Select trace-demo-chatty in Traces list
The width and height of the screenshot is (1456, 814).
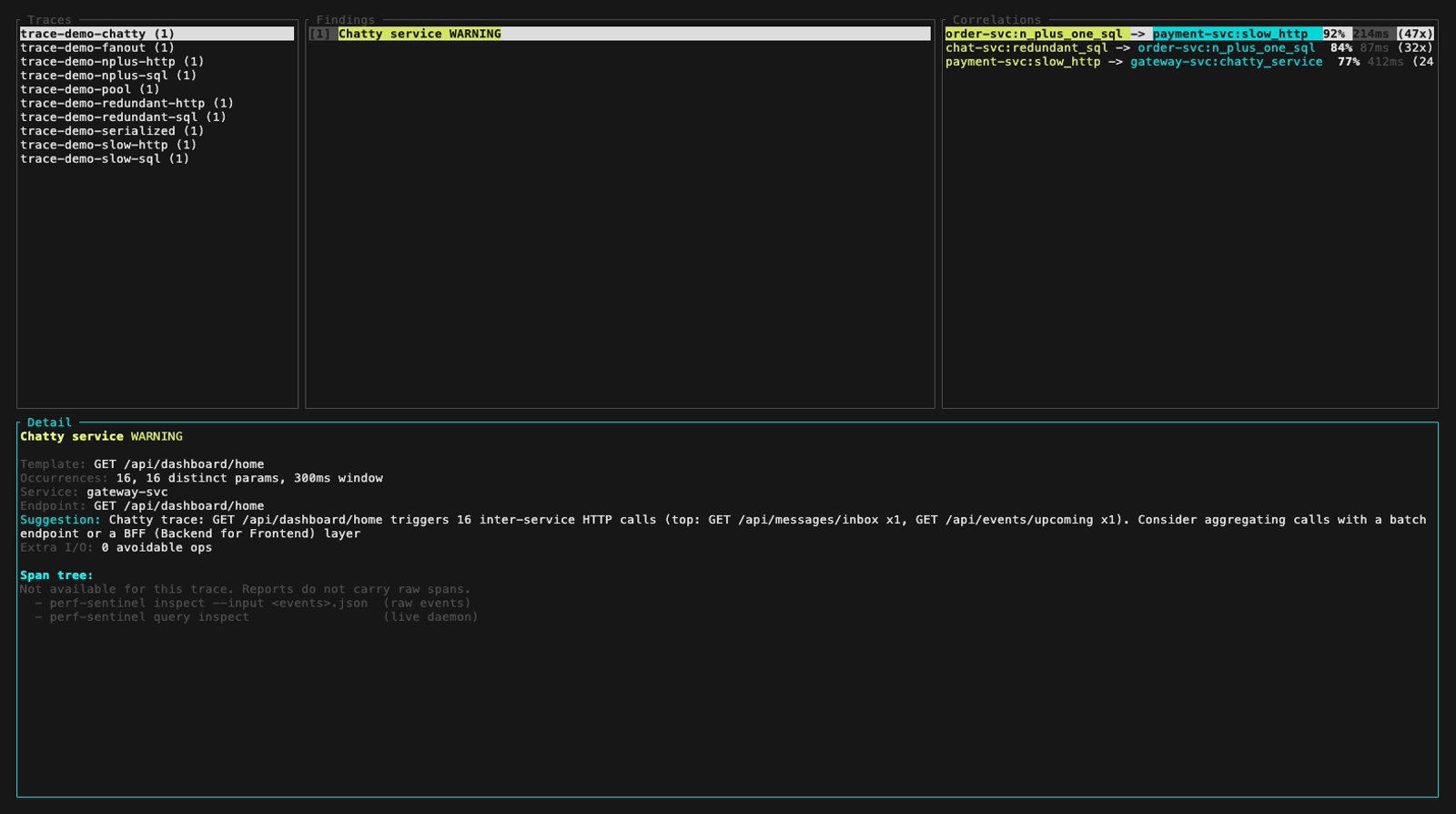click(157, 34)
